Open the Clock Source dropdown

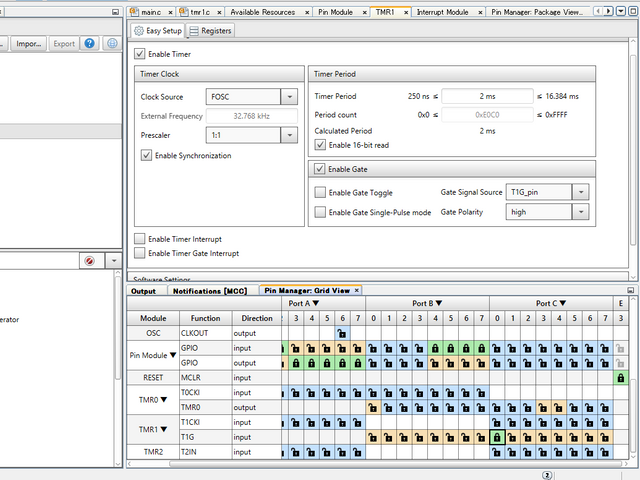click(289, 97)
